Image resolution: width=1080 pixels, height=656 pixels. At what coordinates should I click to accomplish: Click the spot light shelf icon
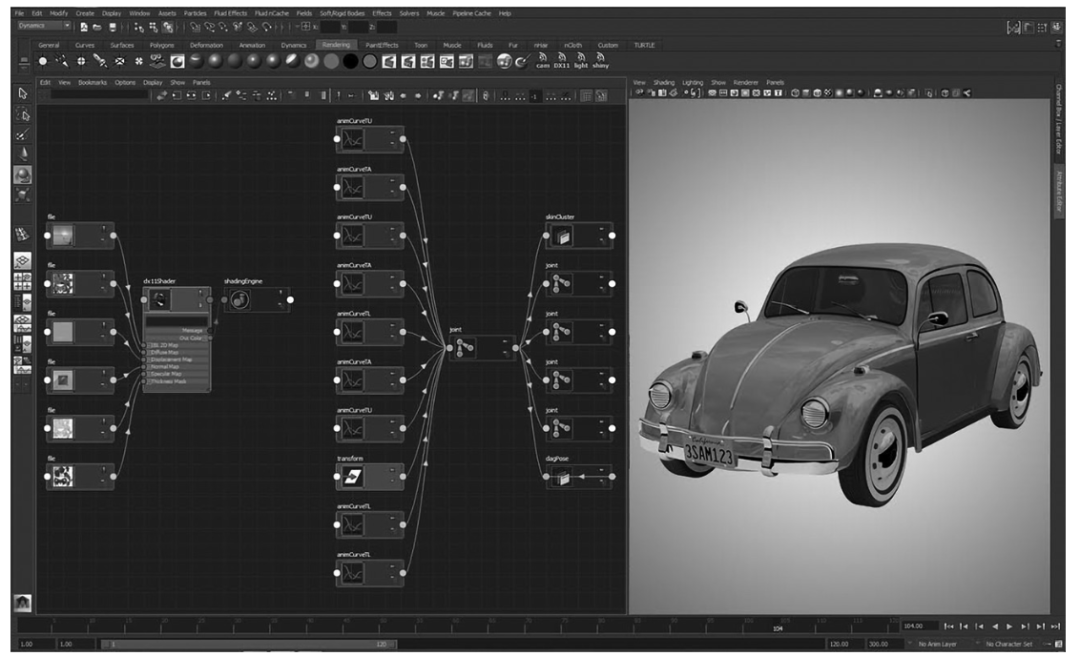tap(101, 61)
